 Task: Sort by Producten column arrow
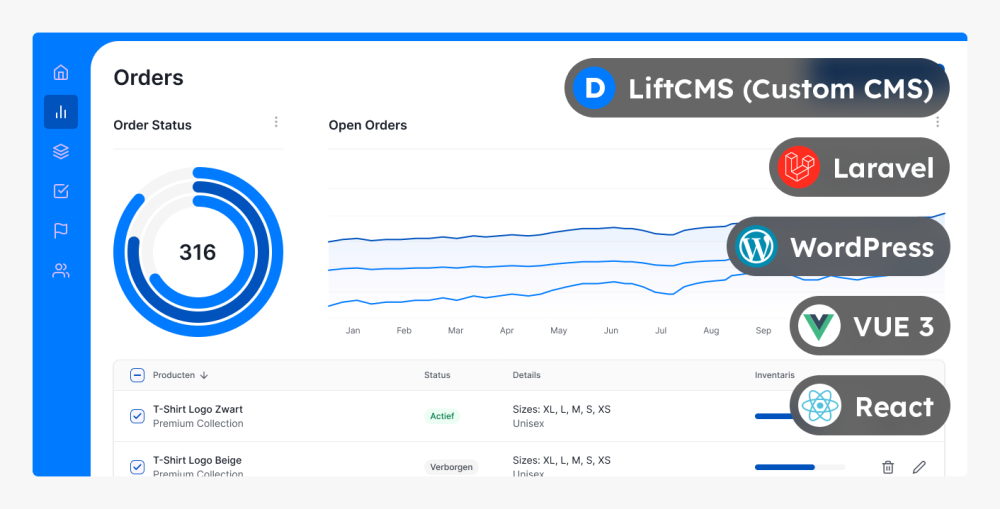point(204,376)
